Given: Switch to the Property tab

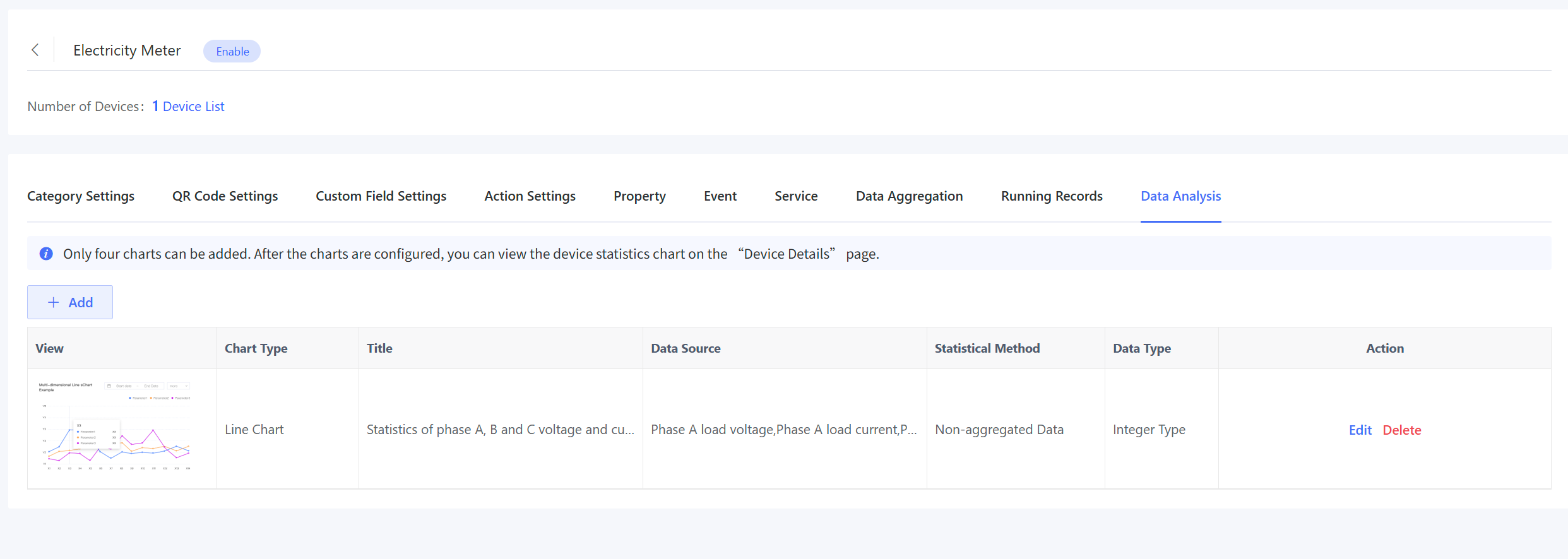Looking at the screenshot, I should click(x=639, y=196).
